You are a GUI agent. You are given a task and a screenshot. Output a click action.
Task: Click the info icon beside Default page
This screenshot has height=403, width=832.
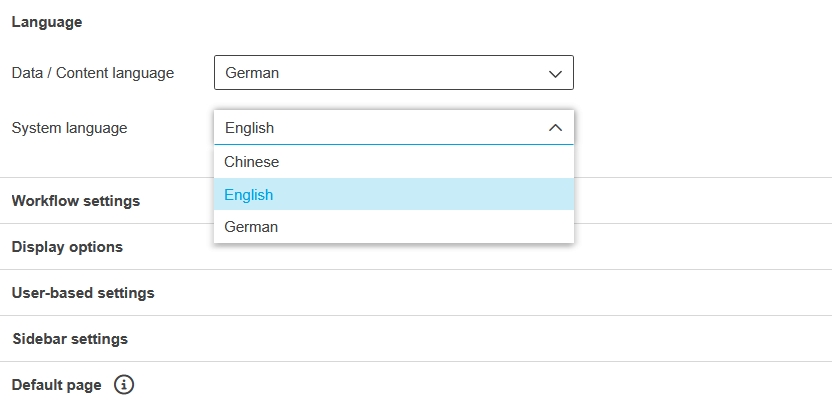click(124, 385)
